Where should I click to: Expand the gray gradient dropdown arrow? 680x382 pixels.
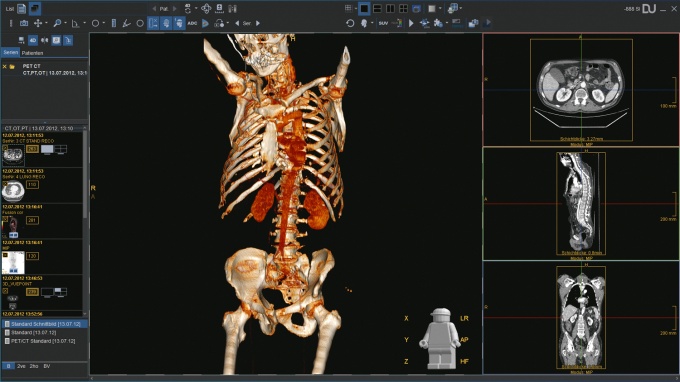tap(440, 8)
